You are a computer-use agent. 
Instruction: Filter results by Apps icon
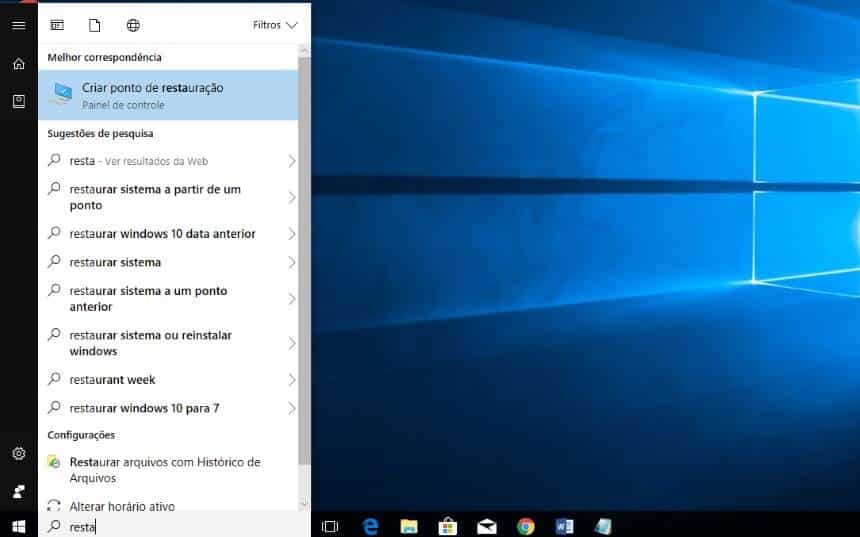point(57,25)
